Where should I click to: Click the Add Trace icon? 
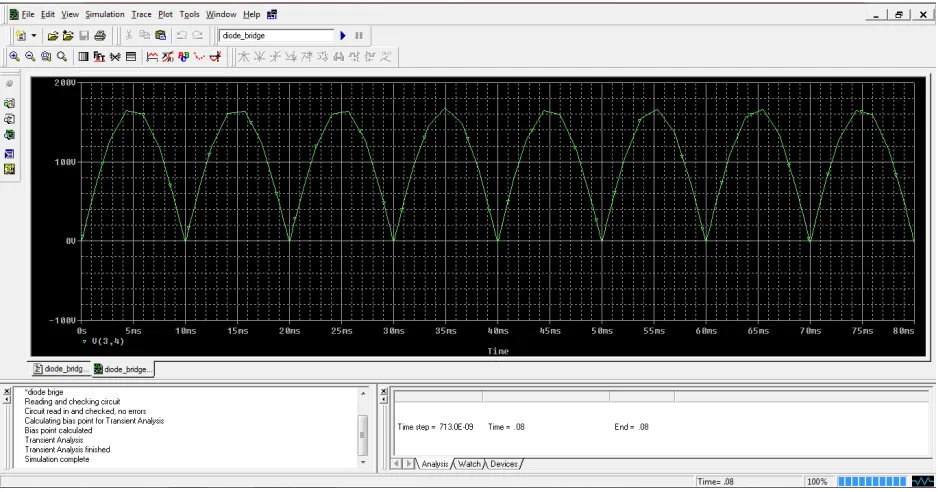(153, 56)
